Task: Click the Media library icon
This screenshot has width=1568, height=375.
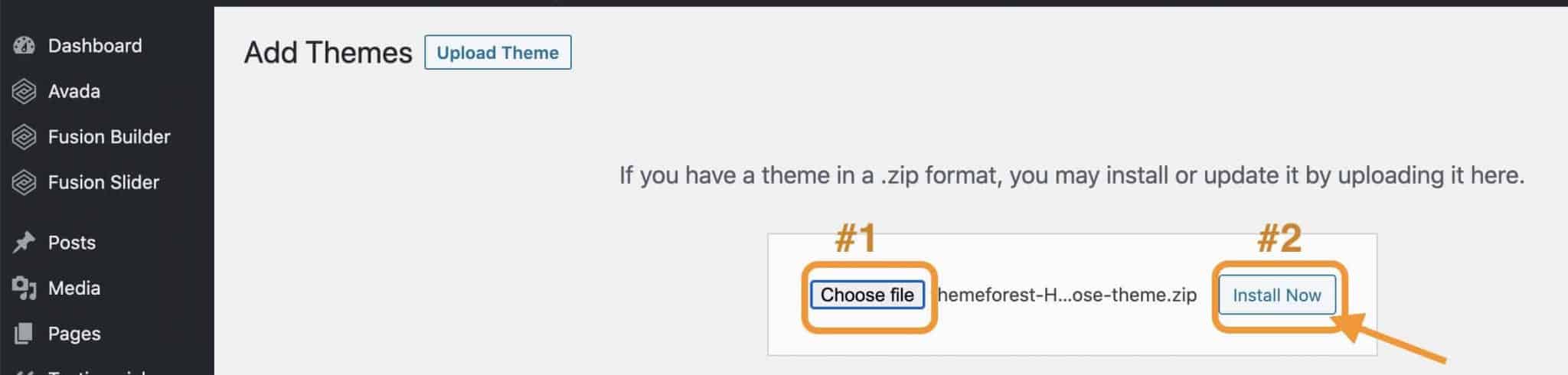Action: coord(24,289)
